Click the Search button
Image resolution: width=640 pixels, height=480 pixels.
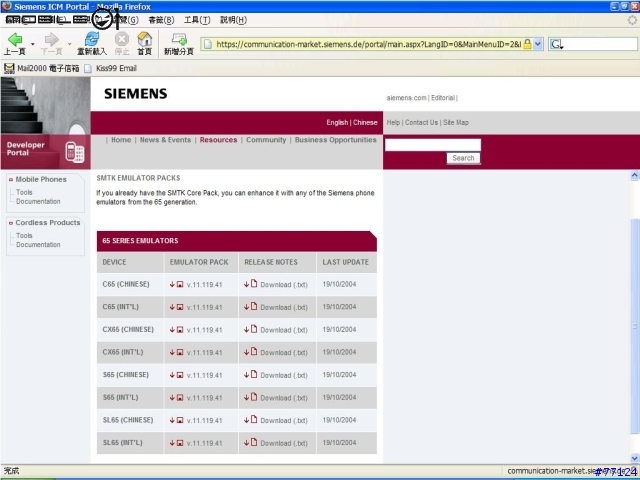463,158
